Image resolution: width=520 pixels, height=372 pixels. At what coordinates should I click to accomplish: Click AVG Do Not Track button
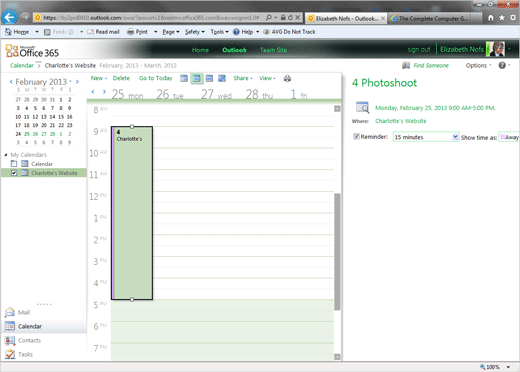click(289, 32)
